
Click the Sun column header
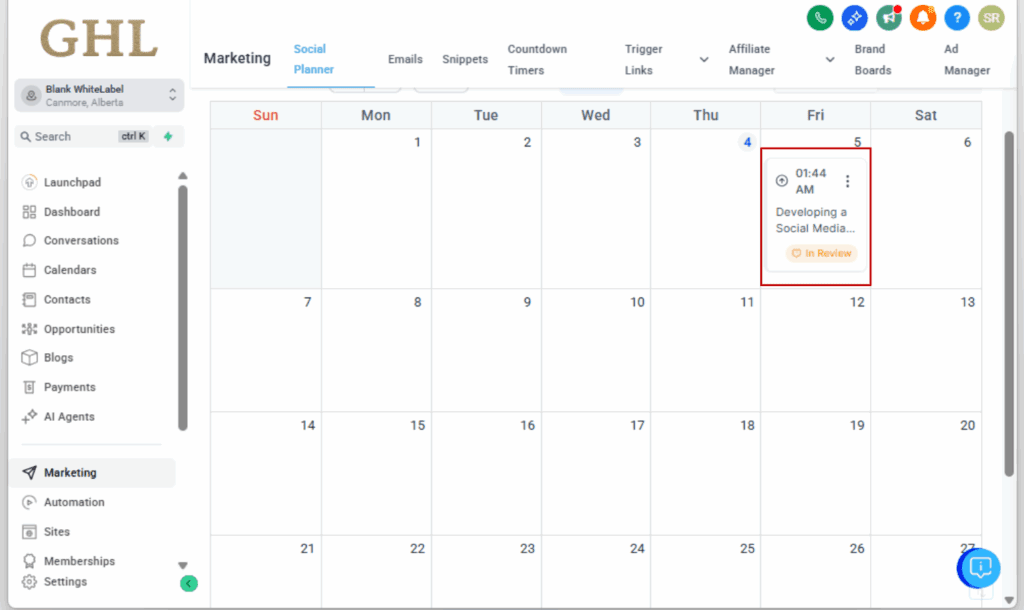click(x=265, y=116)
